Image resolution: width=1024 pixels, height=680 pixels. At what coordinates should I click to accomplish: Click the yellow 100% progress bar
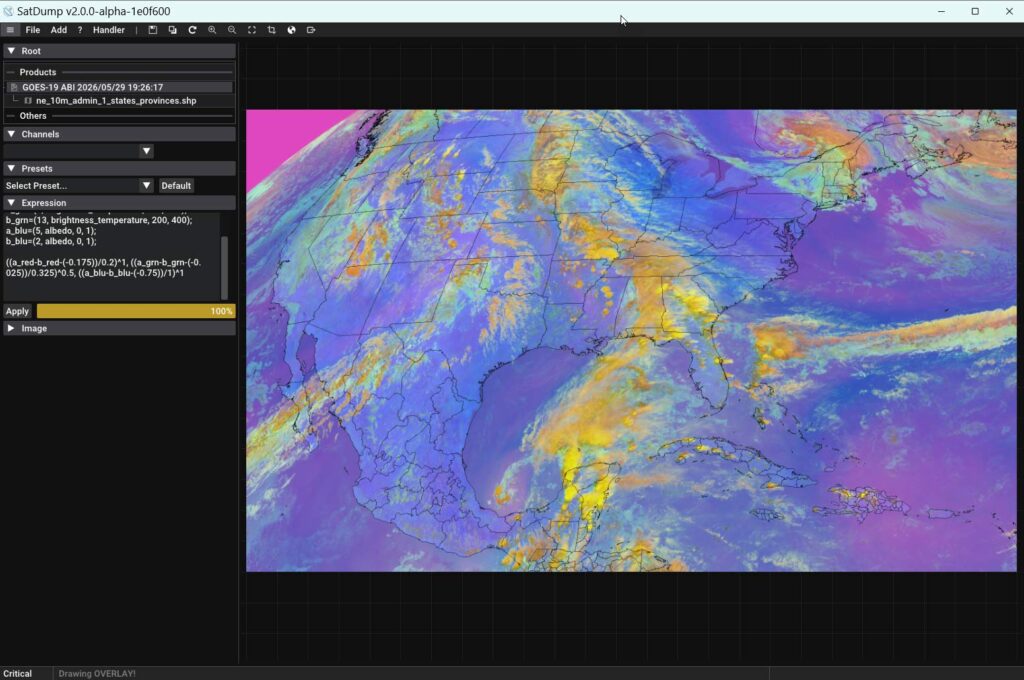click(x=136, y=312)
